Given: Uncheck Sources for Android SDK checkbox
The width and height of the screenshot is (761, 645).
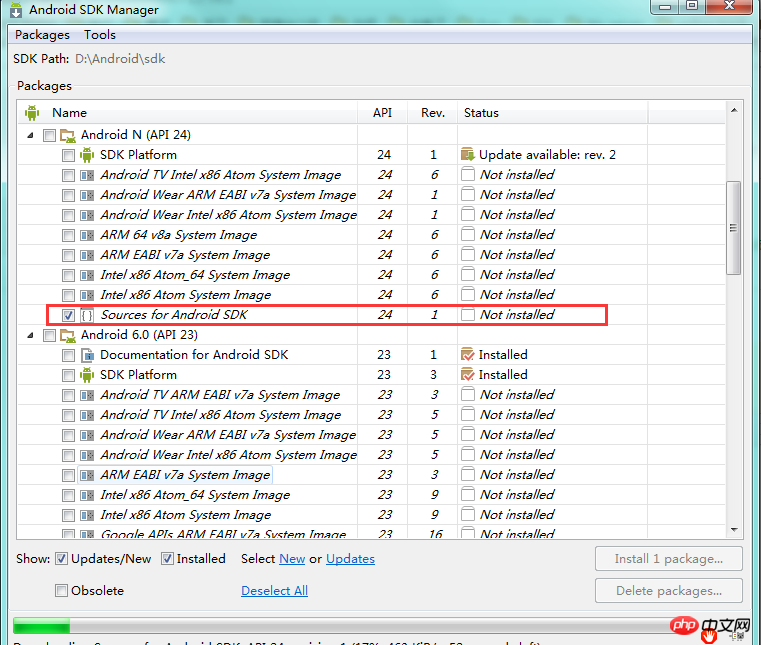Looking at the screenshot, I should click(68, 315).
